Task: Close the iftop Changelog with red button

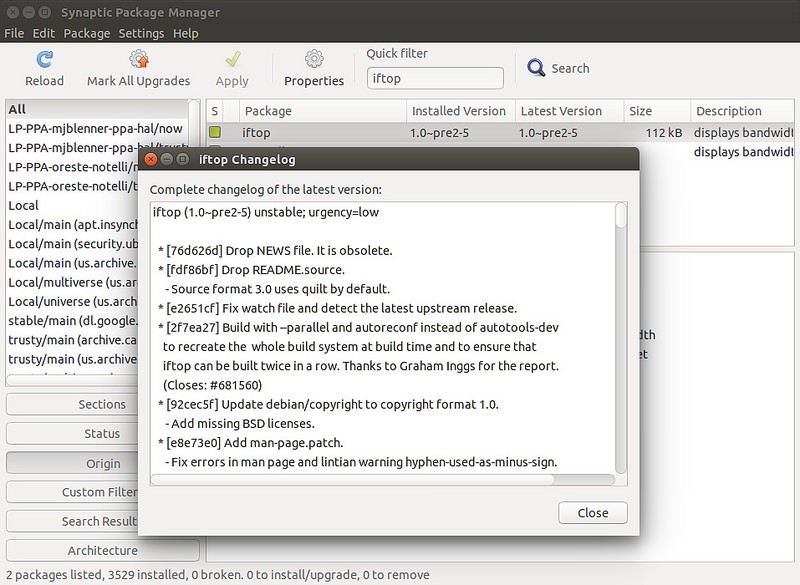Action: click(x=151, y=160)
